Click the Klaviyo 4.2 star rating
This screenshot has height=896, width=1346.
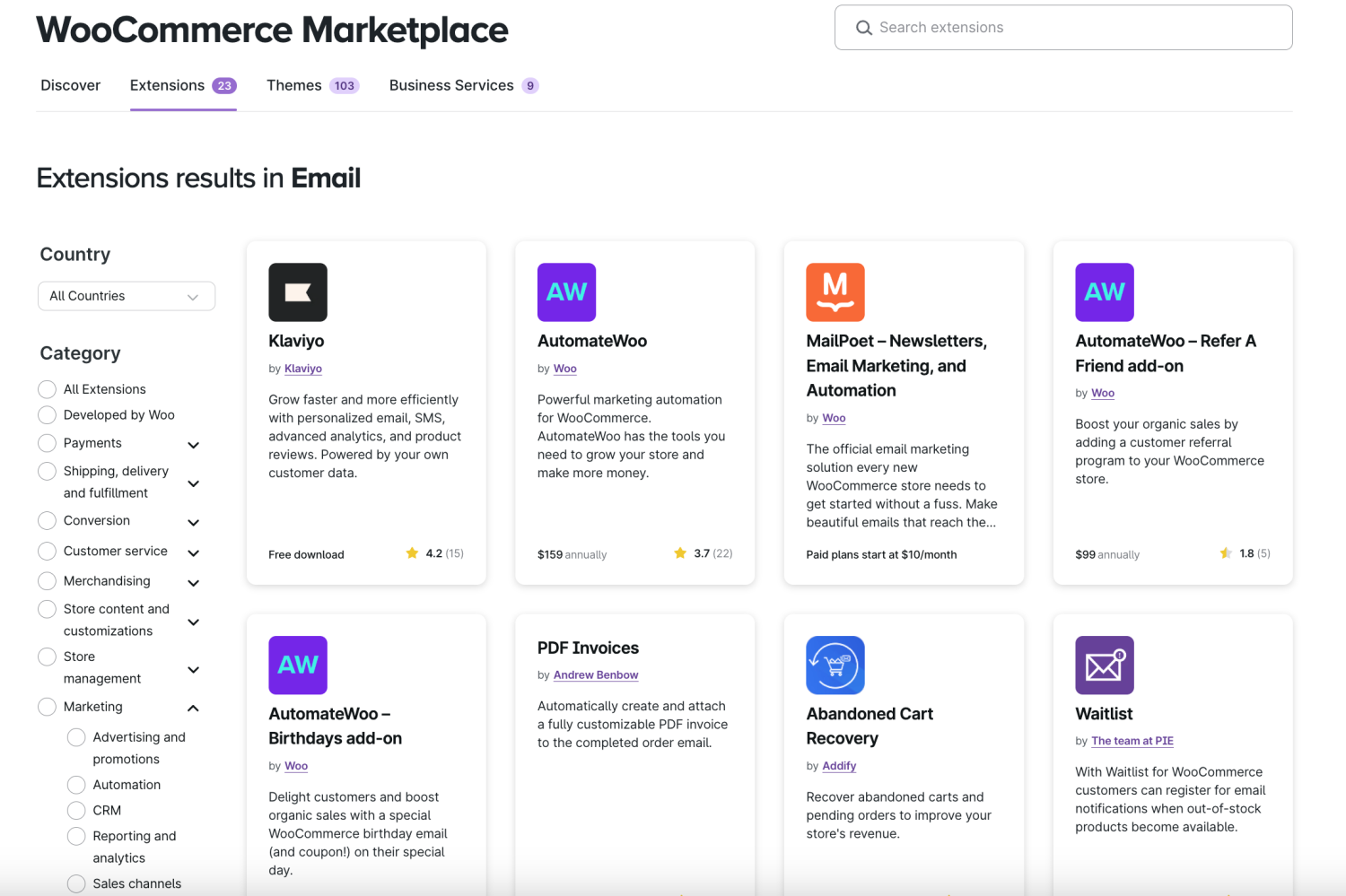pyautogui.click(x=434, y=553)
